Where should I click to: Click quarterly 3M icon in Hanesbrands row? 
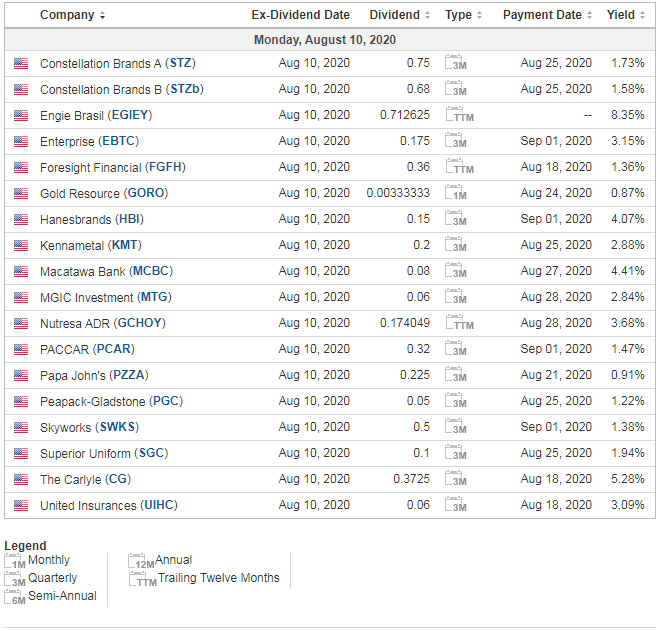click(456, 219)
